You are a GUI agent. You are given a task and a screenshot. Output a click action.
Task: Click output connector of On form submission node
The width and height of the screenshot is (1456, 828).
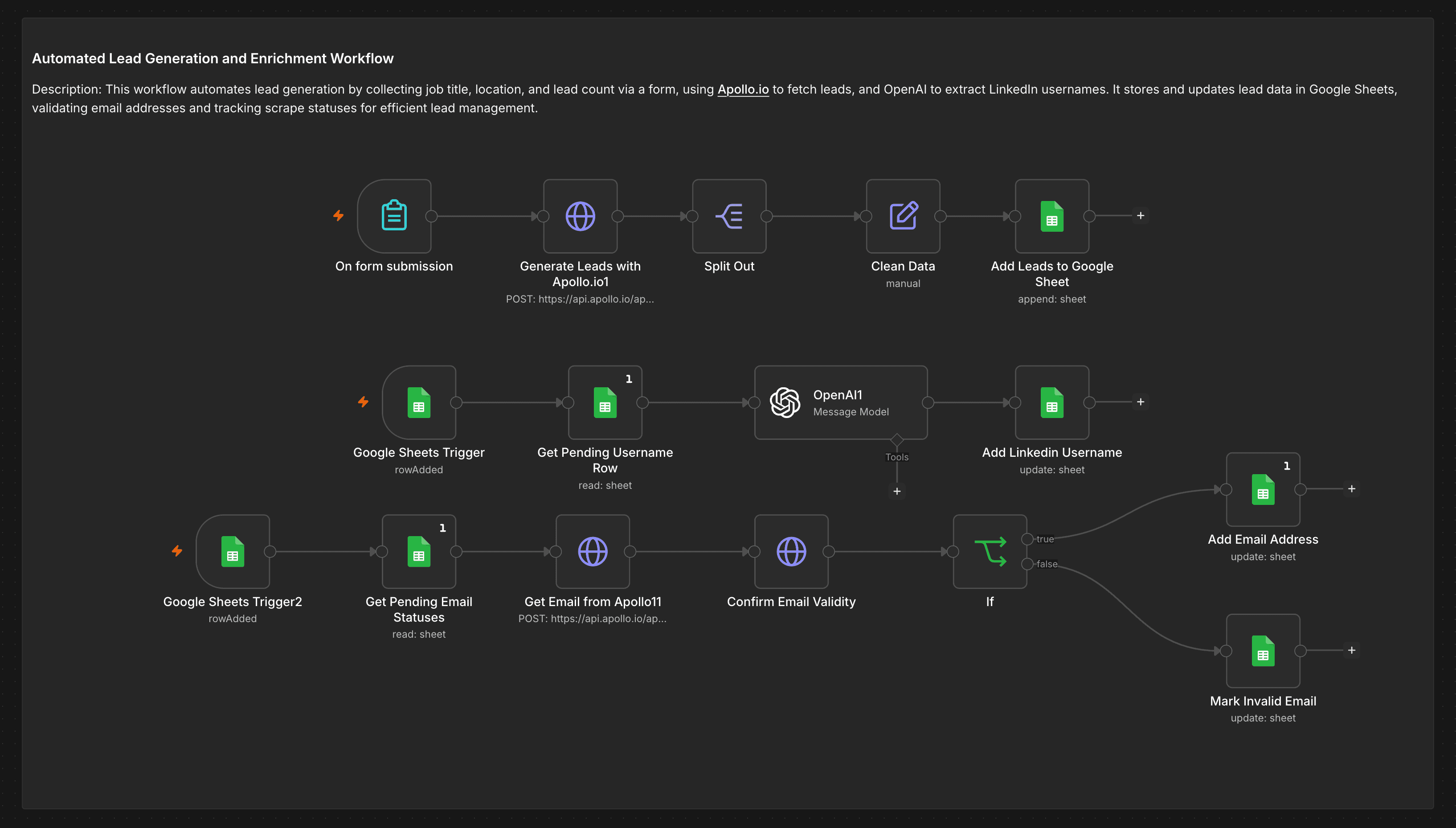[432, 216]
